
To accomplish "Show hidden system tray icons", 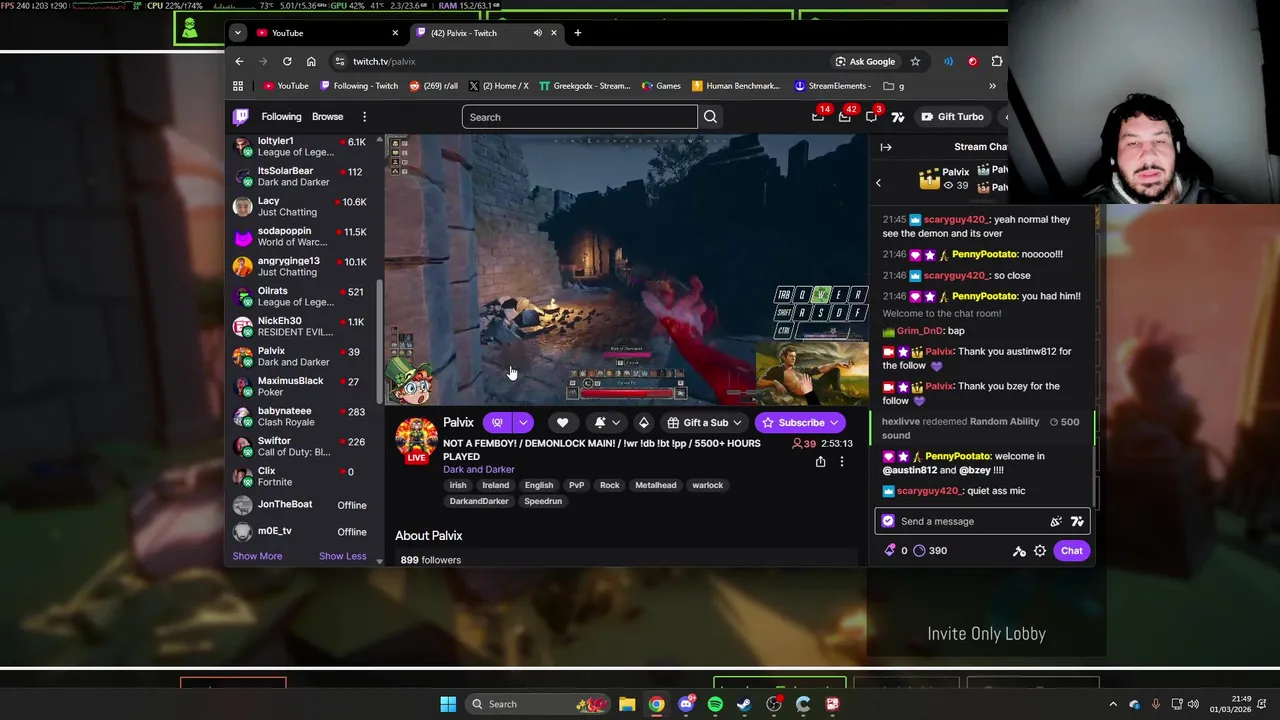I will [x=1113, y=704].
